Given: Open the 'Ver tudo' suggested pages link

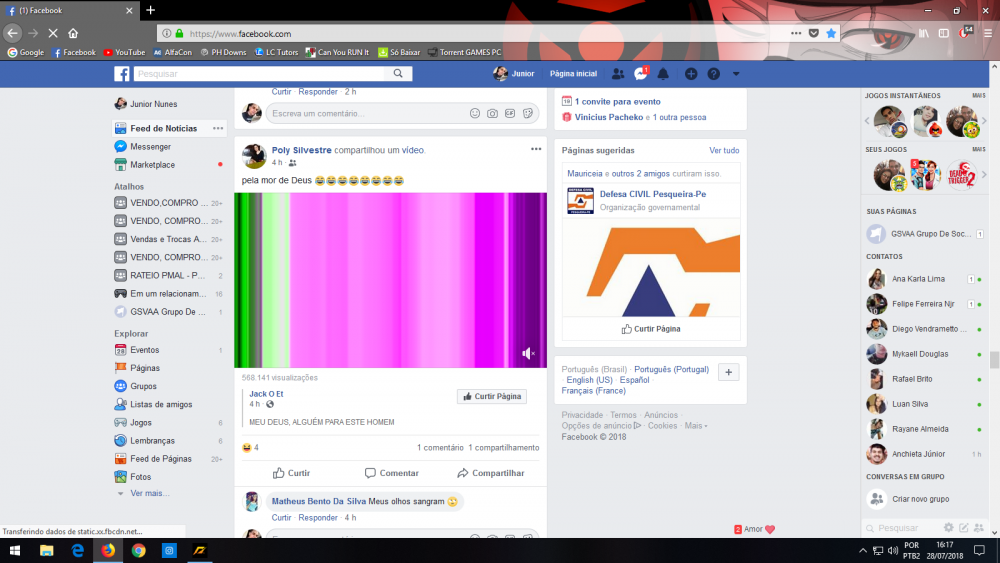Looking at the screenshot, I should [x=724, y=151].
